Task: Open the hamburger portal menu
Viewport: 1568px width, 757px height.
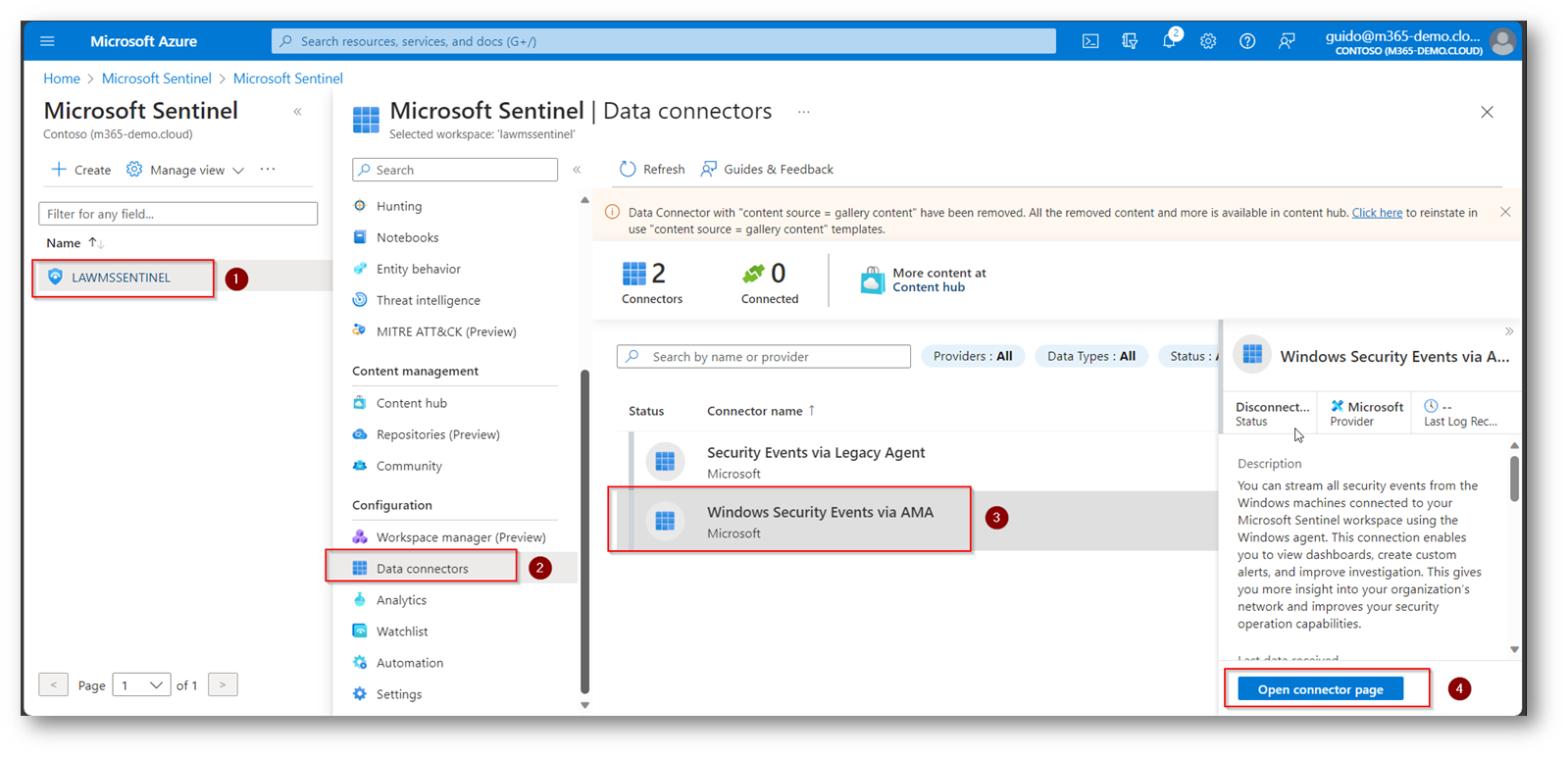Action: [x=47, y=41]
